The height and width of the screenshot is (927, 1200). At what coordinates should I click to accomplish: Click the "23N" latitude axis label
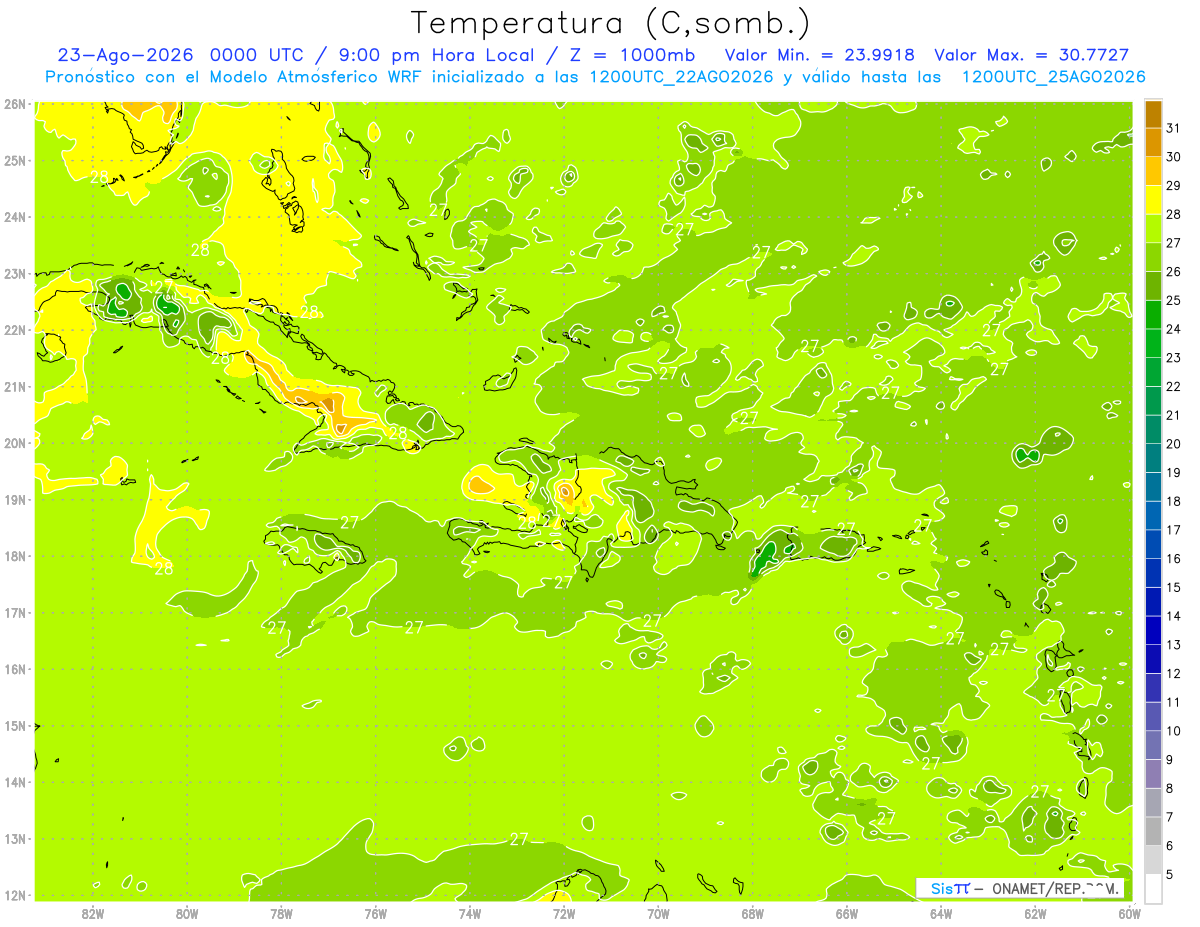14,274
